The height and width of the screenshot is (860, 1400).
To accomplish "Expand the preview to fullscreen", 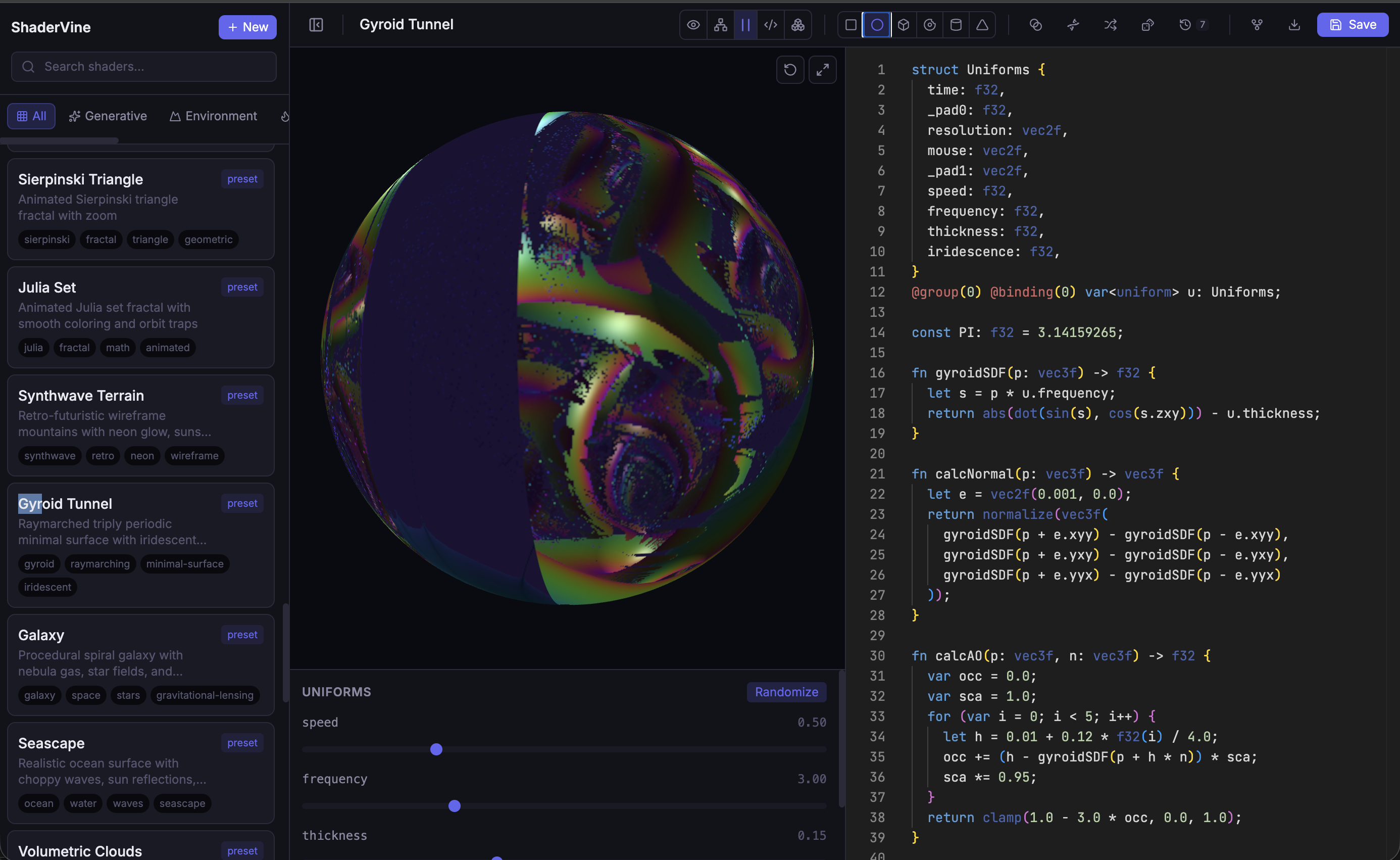I will [823, 70].
